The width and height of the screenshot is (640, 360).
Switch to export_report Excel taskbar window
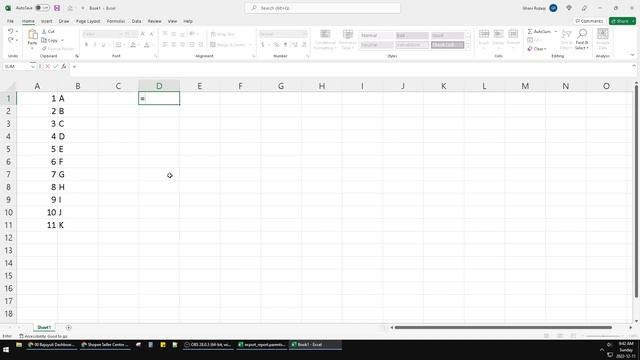[262, 345]
